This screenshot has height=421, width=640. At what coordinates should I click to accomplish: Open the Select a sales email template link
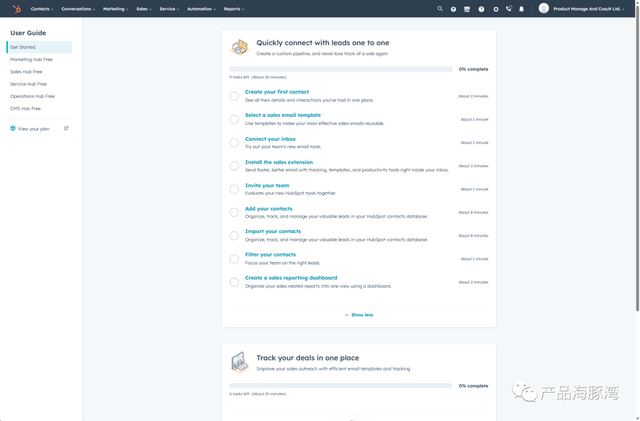point(283,115)
